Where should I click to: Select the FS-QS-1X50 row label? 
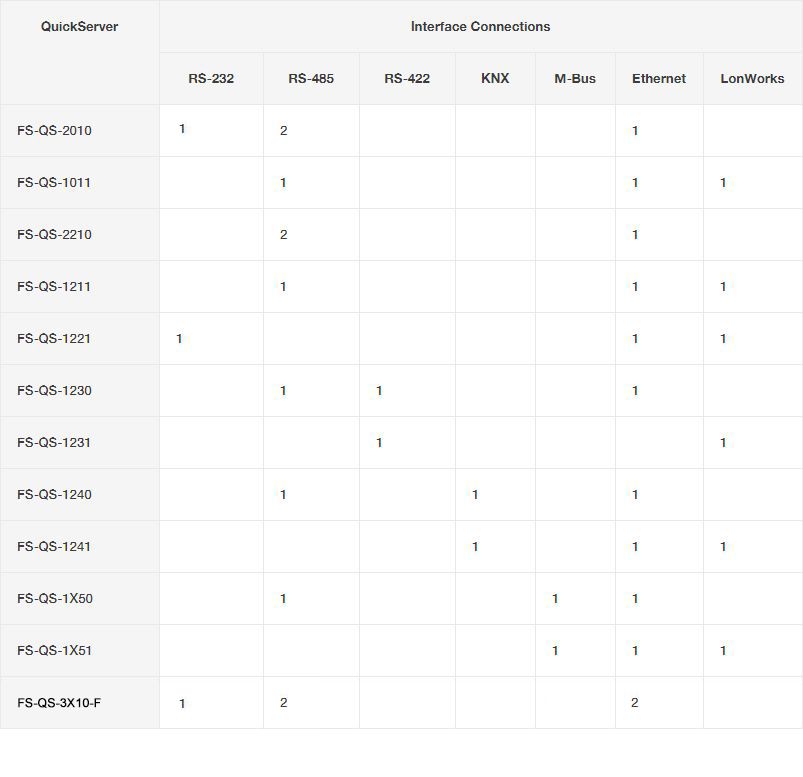55,599
